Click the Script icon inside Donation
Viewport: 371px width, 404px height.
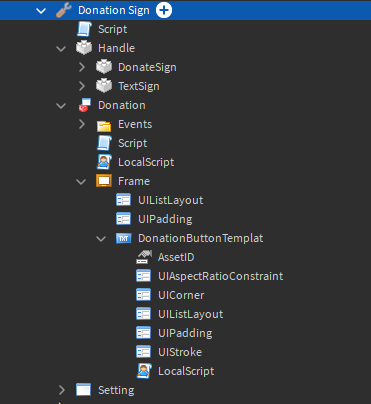pyautogui.click(x=104, y=143)
